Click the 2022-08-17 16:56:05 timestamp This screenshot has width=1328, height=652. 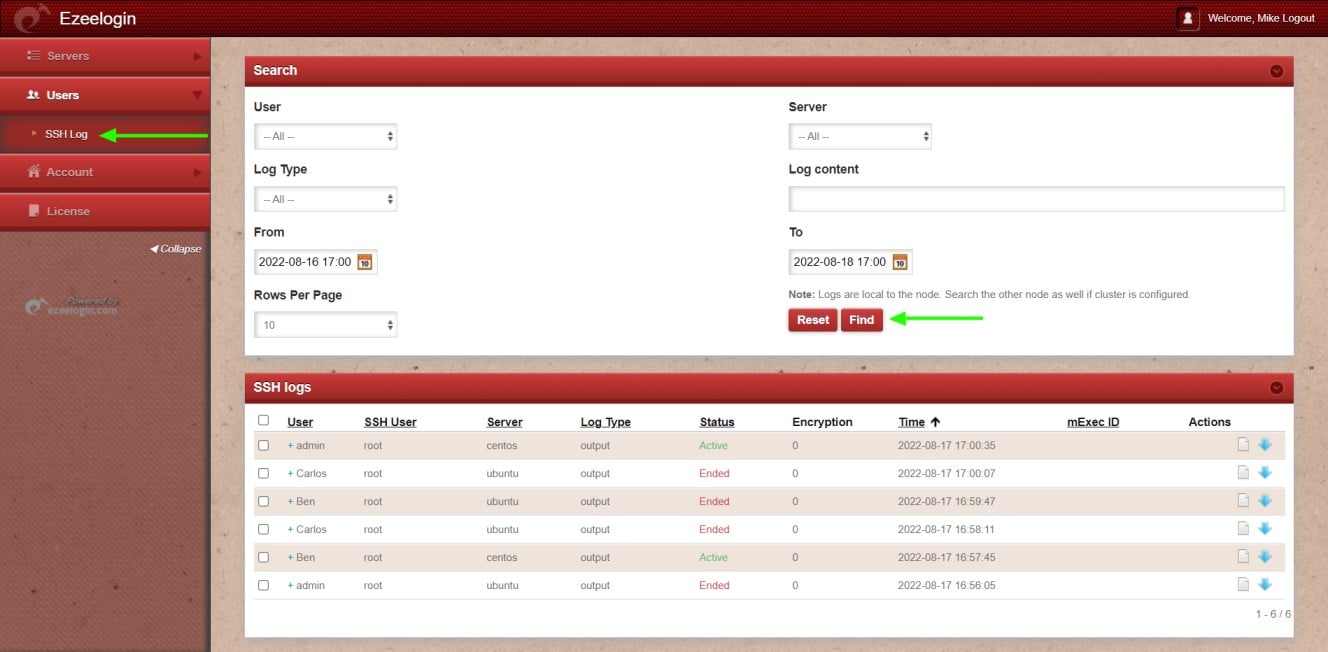point(947,586)
